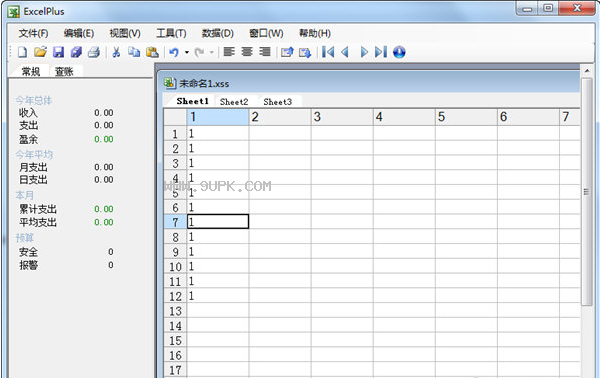
Task: Click the cell in row 12, column 1
Action: pos(218,296)
